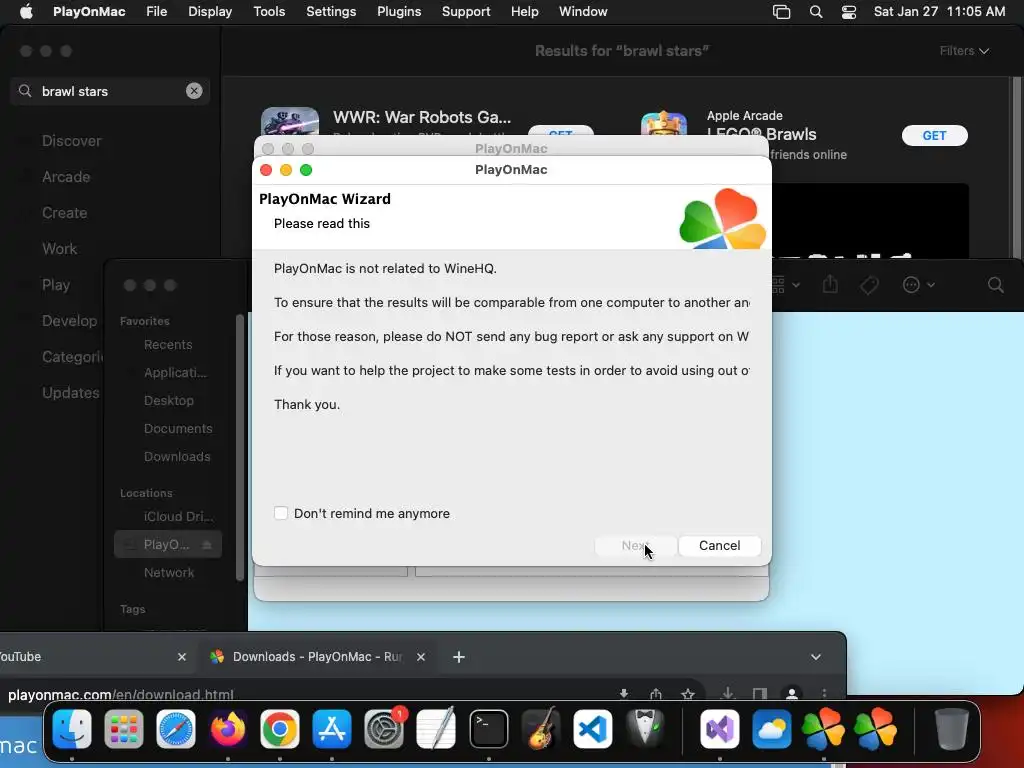Image resolution: width=1024 pixels, height=768 pixels.
Task: Open the Window menu
Action: (x=583, y=12)
